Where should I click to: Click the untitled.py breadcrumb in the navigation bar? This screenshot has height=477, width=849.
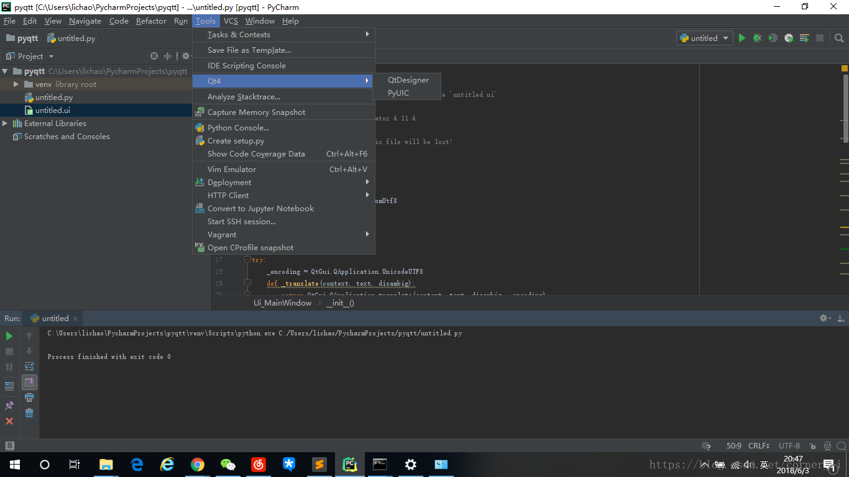click(71, 38)
